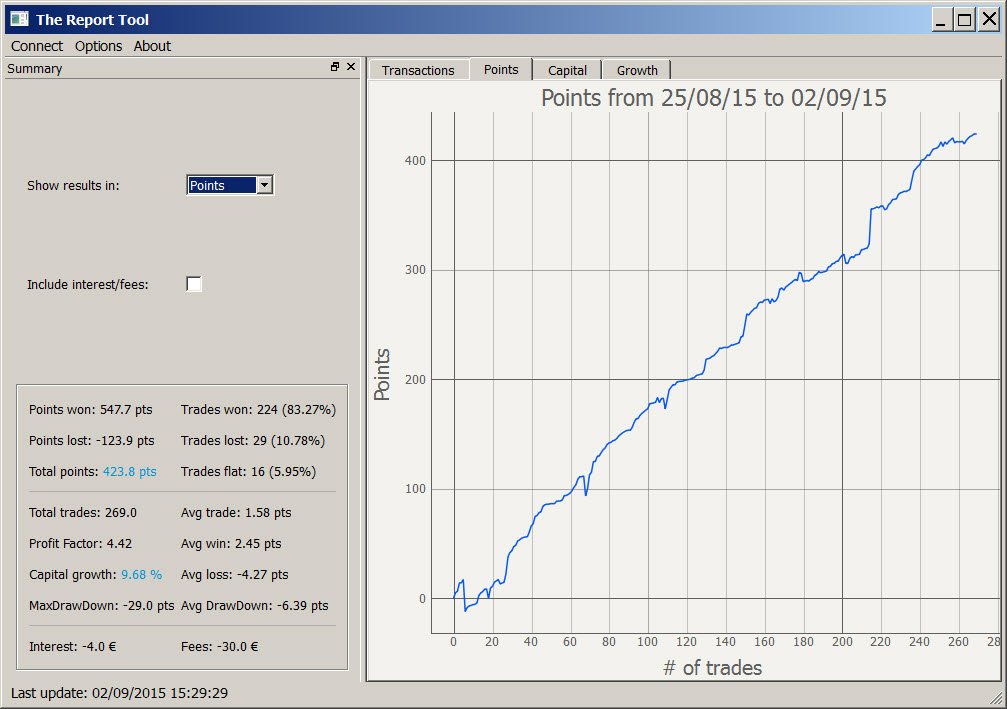
Task: Click the vertical 'Points' axis label
Action: 382,374
